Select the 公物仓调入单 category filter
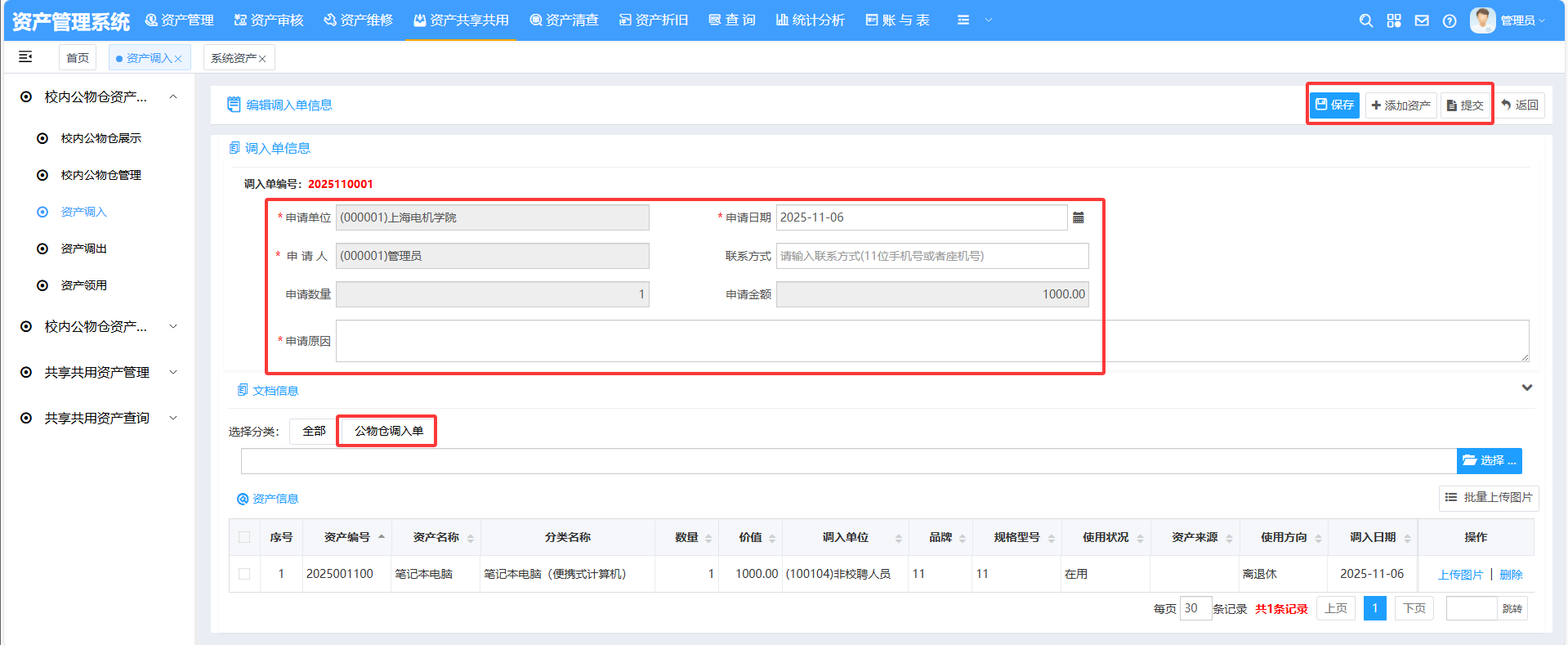1568x645 pixels. (x=388, y=431)
